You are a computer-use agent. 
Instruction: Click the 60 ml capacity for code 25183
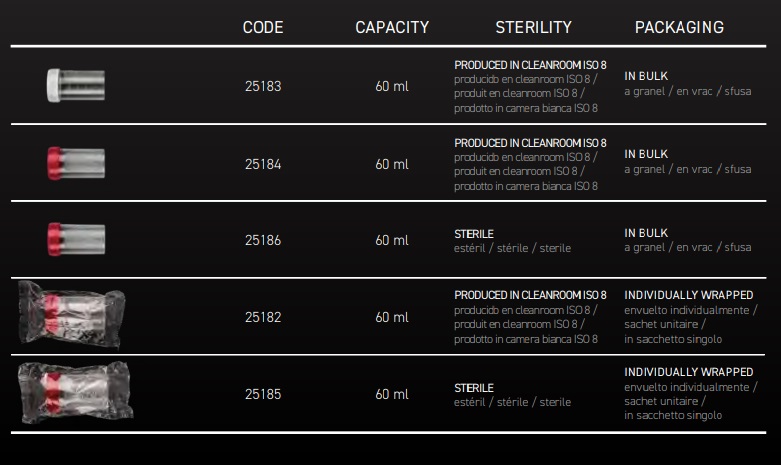click(x=392, y=86)
